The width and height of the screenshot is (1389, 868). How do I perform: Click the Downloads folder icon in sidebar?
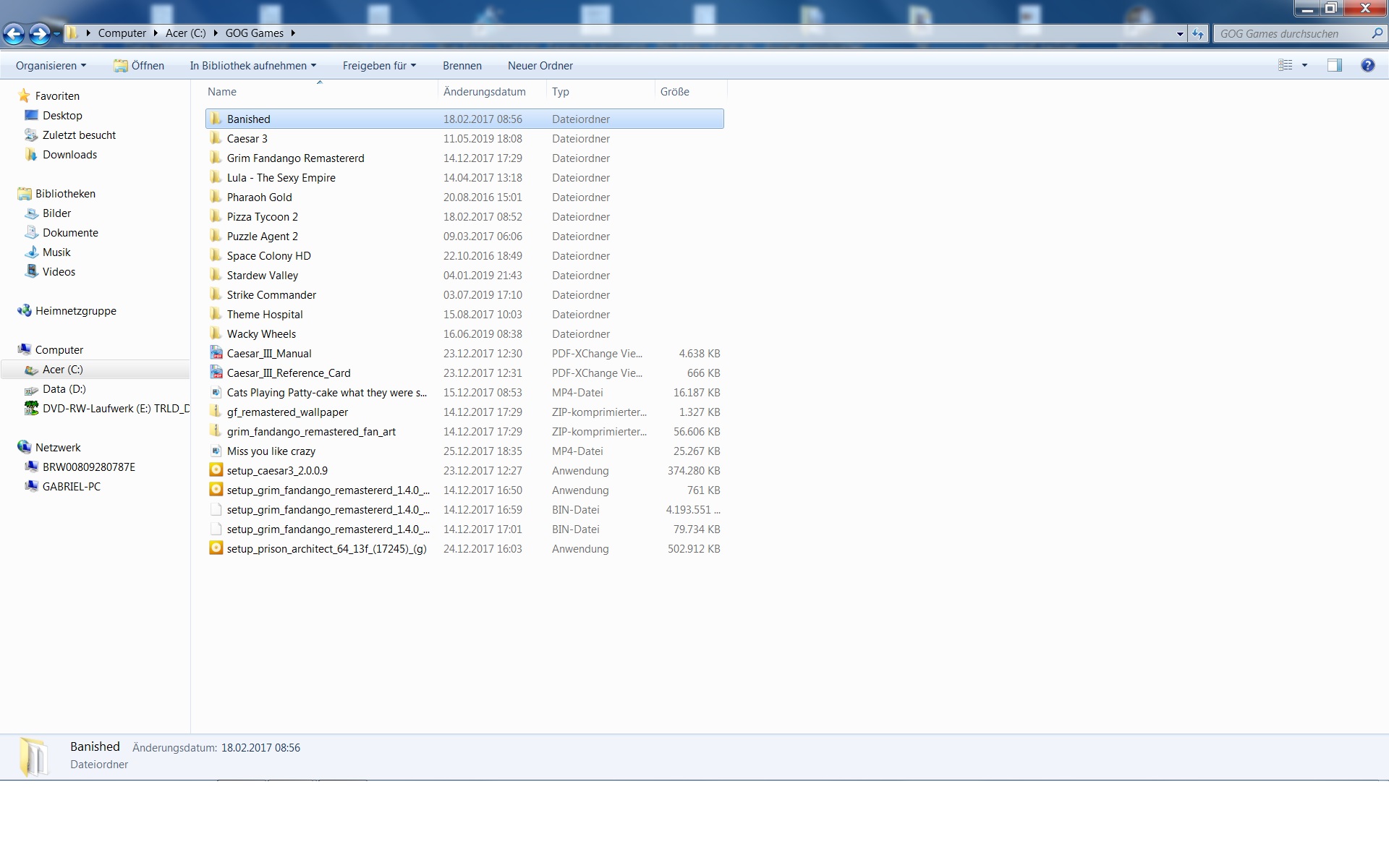click(x=31, y=154)
